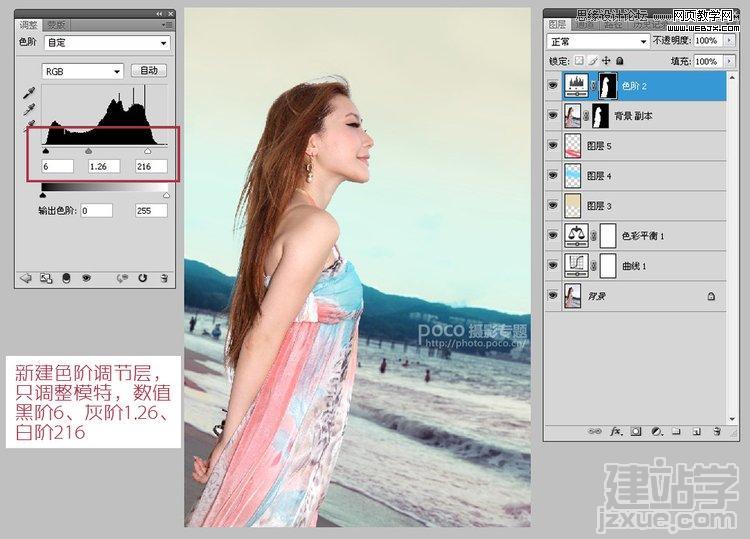The width and height of the screenshot is (750, 539).
Task: Click the clip-to-layer circle icon in Adjustments footer
Action: pyautogui.click(x=66, y=278)
